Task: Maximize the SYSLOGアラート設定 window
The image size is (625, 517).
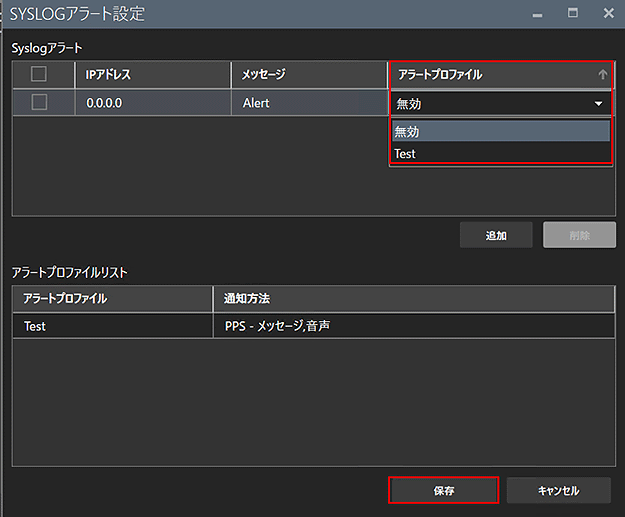Action: point(573,13)
